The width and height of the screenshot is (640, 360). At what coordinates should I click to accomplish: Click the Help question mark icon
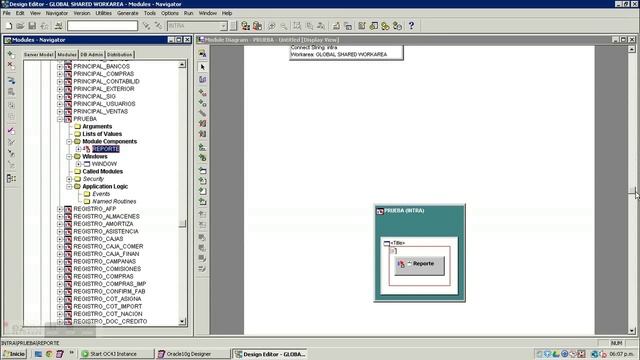(x=411, y=26)
